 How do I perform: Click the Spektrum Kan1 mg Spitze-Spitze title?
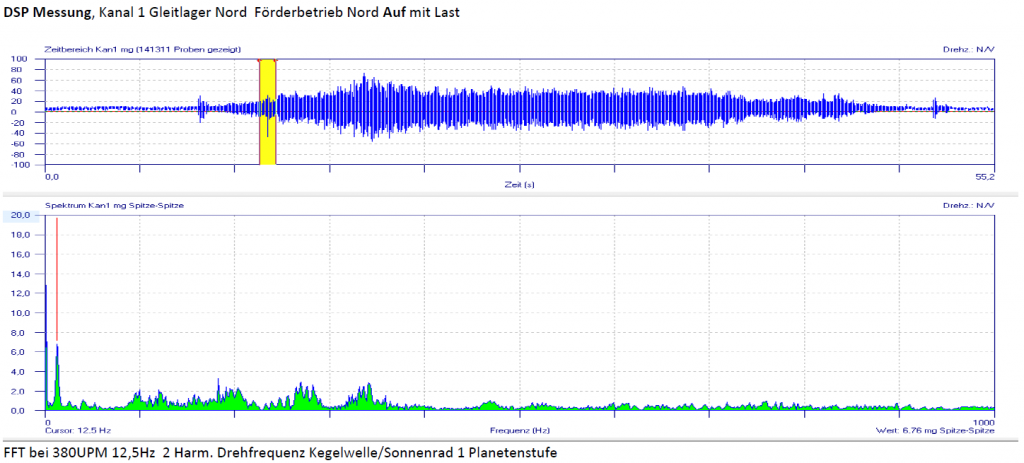point(119,204)
